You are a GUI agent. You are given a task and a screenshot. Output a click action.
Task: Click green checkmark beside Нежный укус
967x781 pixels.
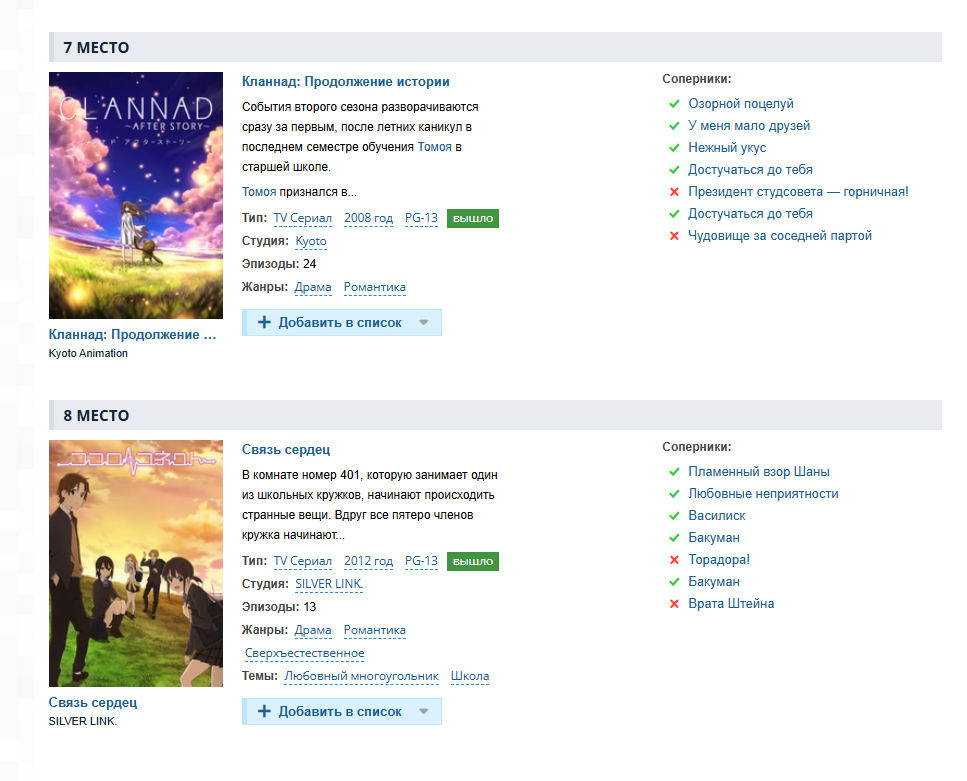[x=674, y=147]
